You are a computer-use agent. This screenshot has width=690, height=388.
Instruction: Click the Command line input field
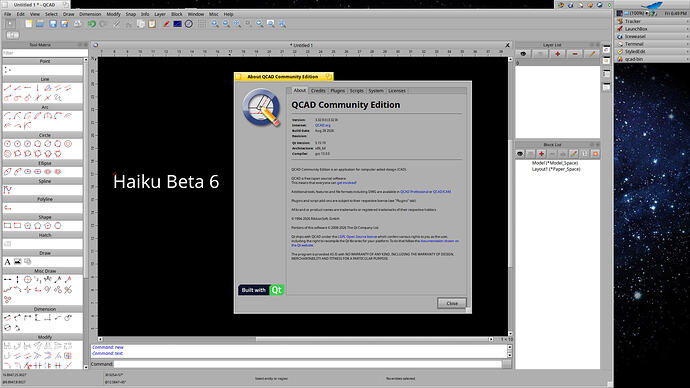[x=308, y=364]
